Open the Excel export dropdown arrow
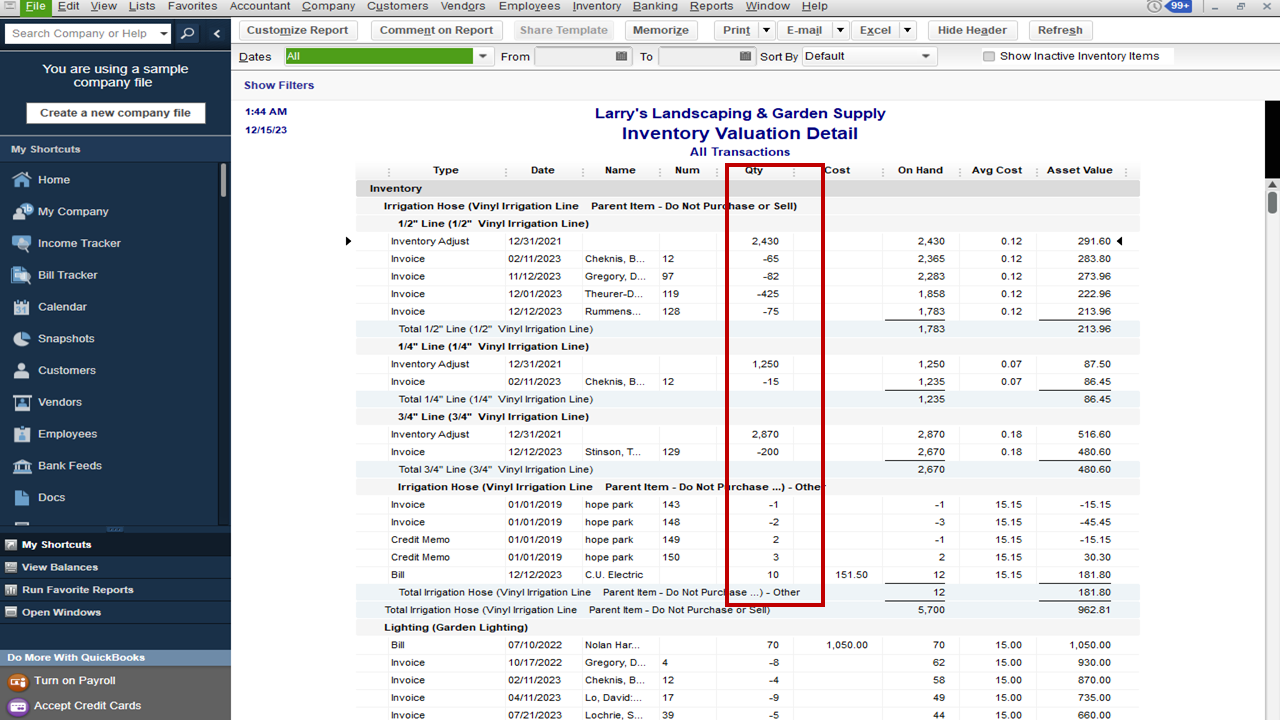 907,30
